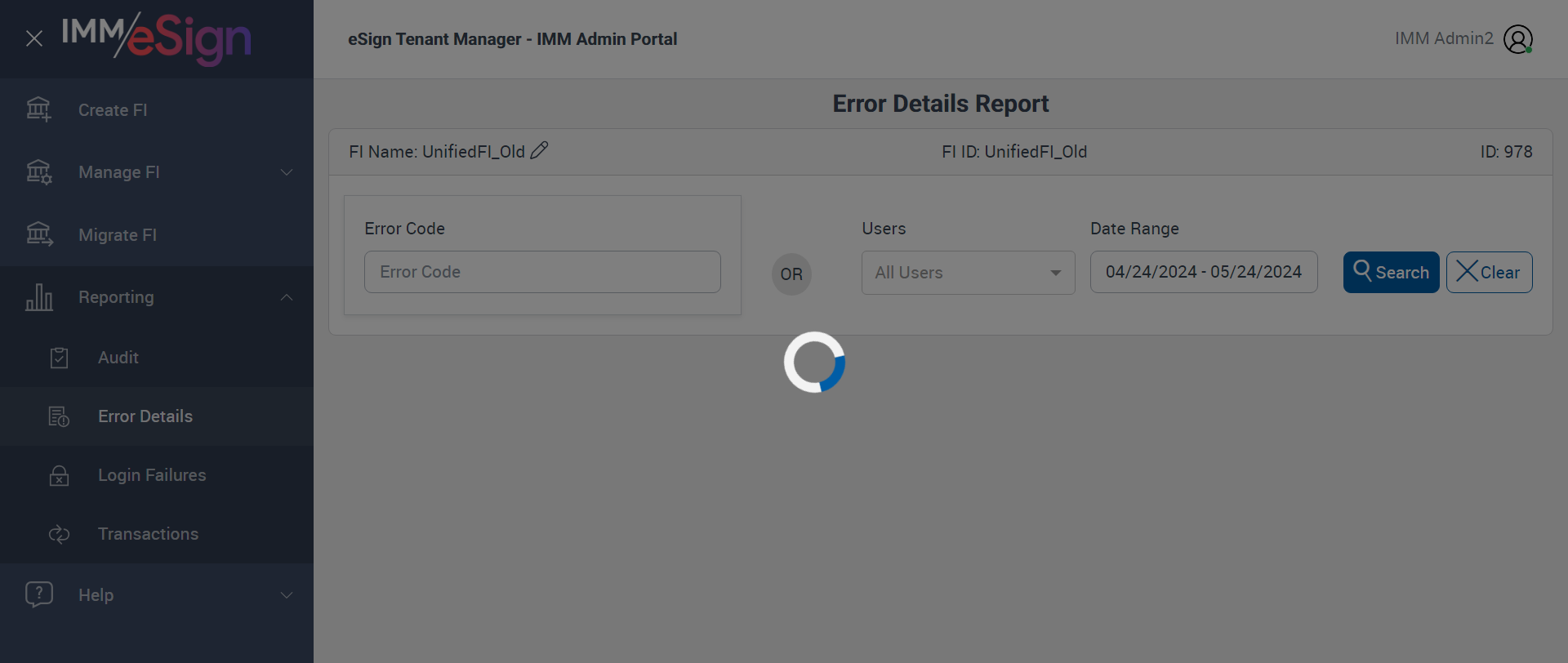Collapse the Reporting section chevron
This screenshot has height=663, width=1568.
pyautogui.click(x=287, y=297)
